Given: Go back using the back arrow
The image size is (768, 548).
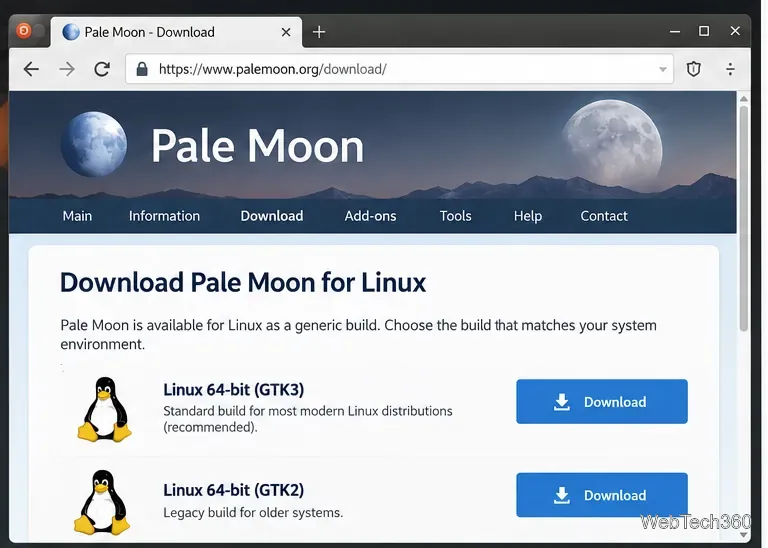Looking at the screenshot, I should pos(31,69).
